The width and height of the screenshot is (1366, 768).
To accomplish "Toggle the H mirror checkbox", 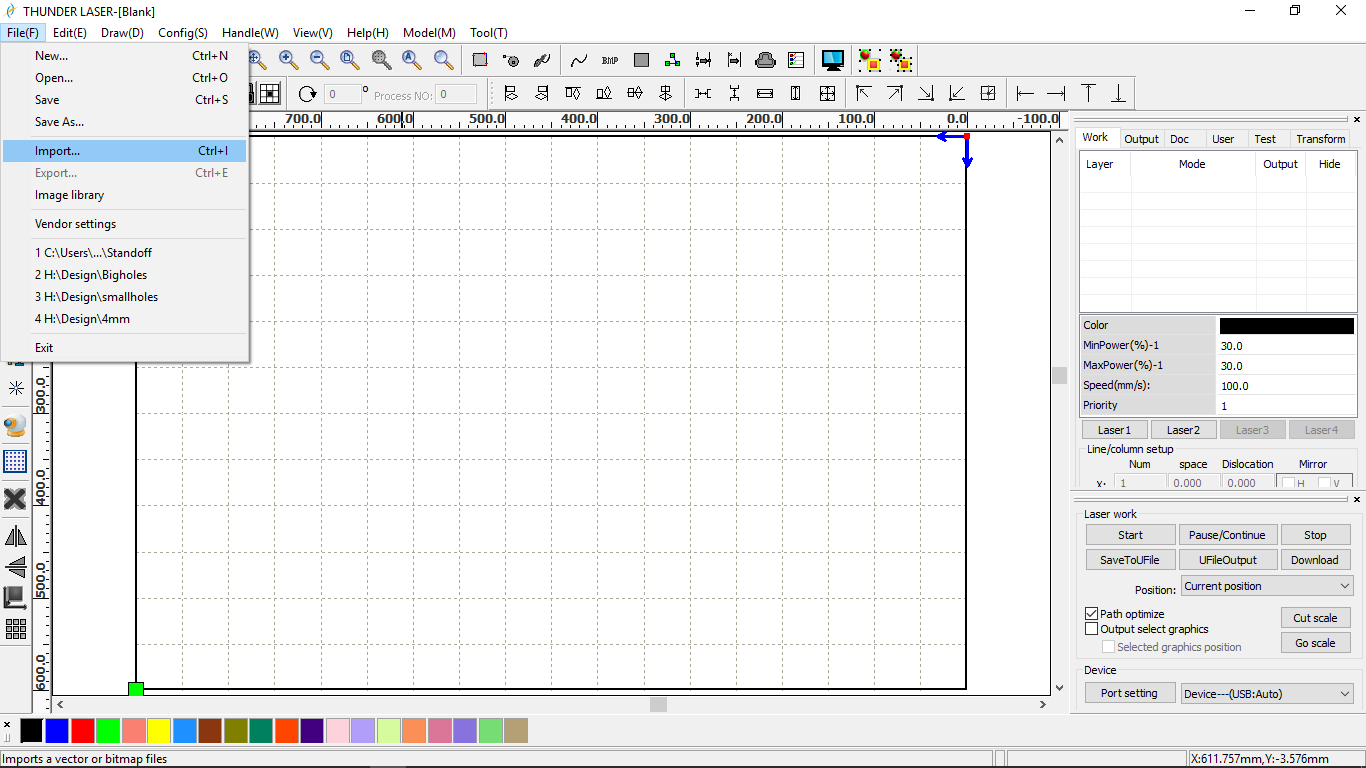I will click(1288, 483).
